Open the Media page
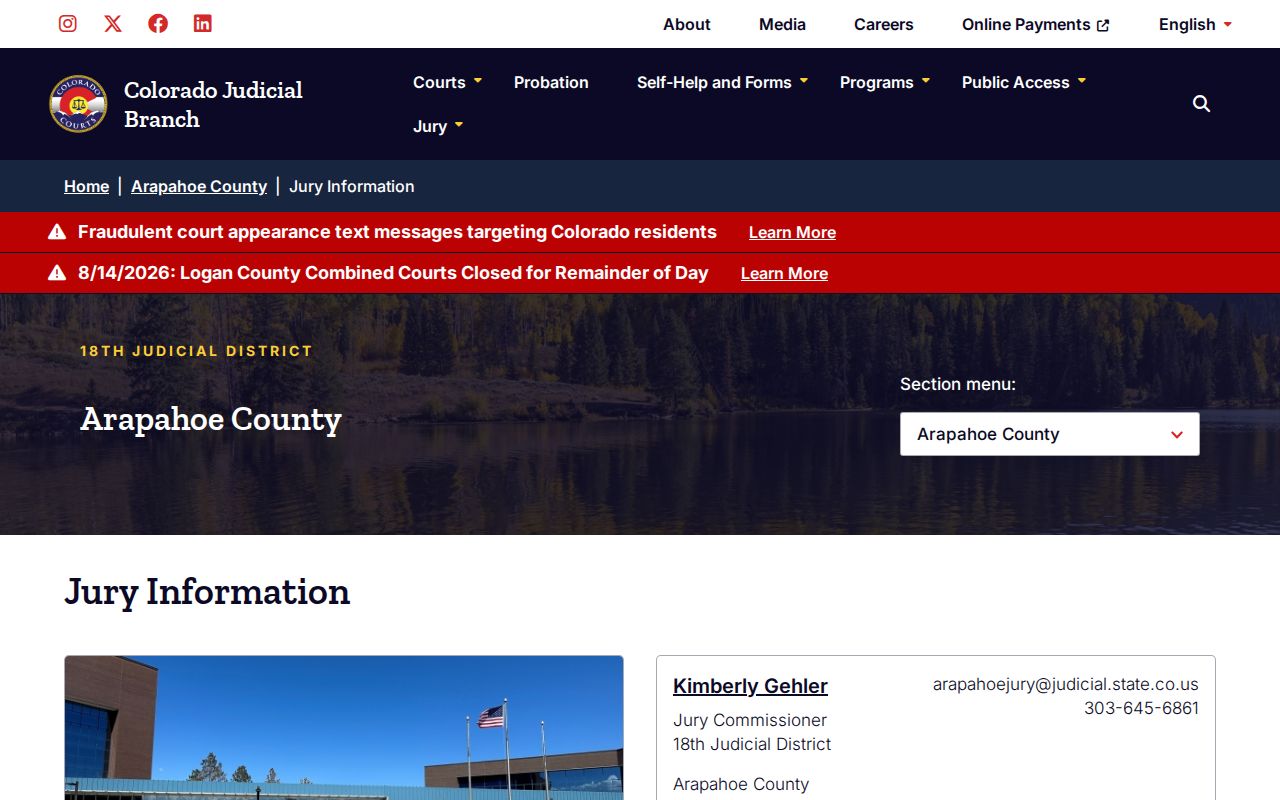1280x800 pixels. pyautogui.click(x=782, y=24)
